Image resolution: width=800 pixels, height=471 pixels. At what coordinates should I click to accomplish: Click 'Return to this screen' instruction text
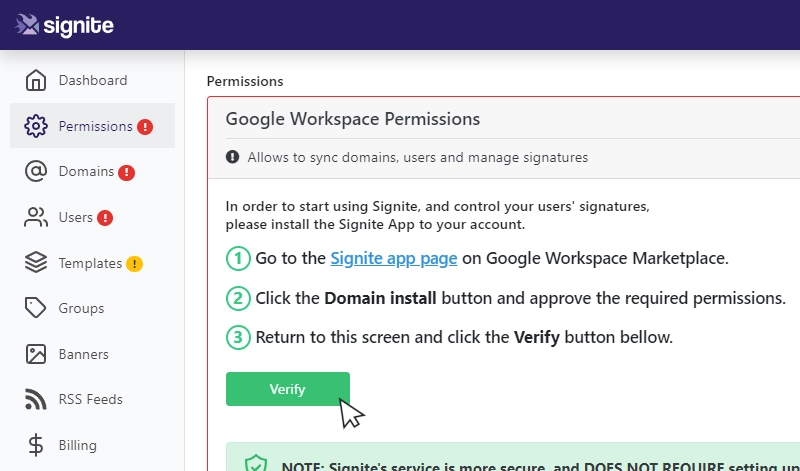(464, 337)
